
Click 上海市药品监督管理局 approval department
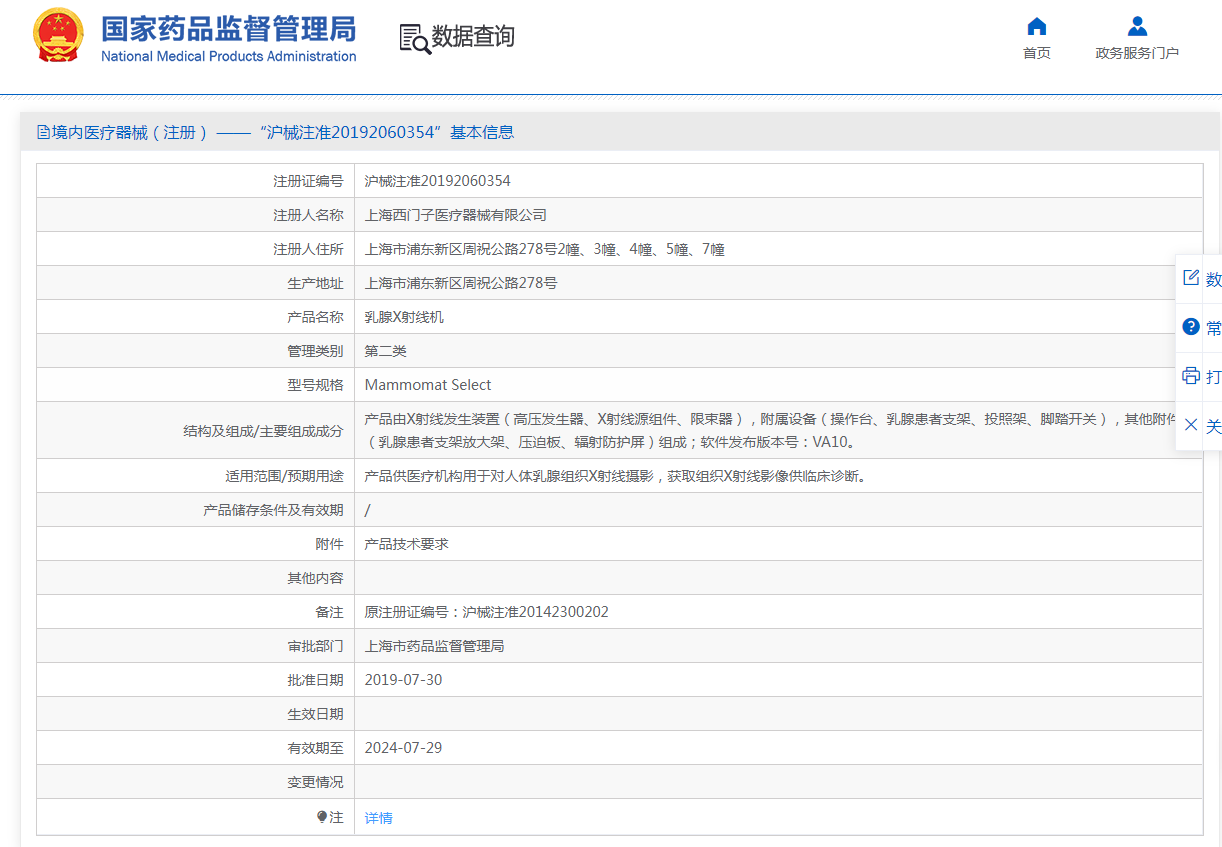tap(434, 646)
